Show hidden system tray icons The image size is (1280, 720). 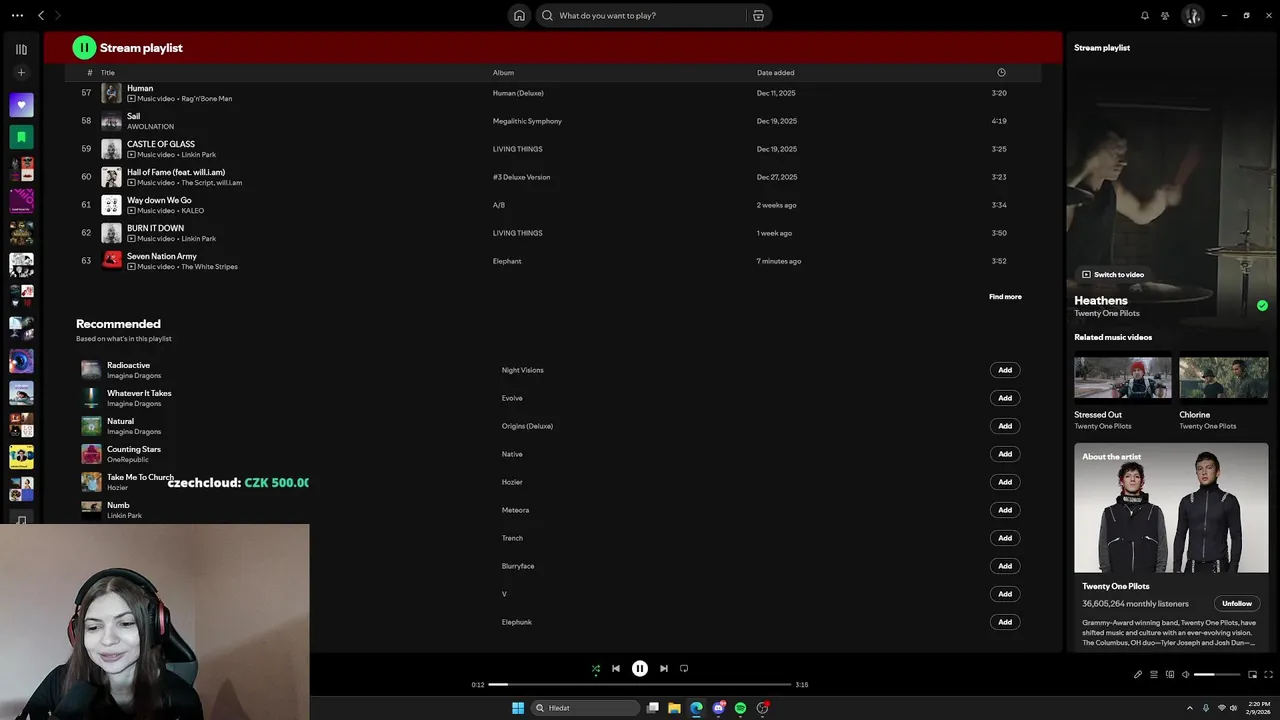(x=1192, y=708)
